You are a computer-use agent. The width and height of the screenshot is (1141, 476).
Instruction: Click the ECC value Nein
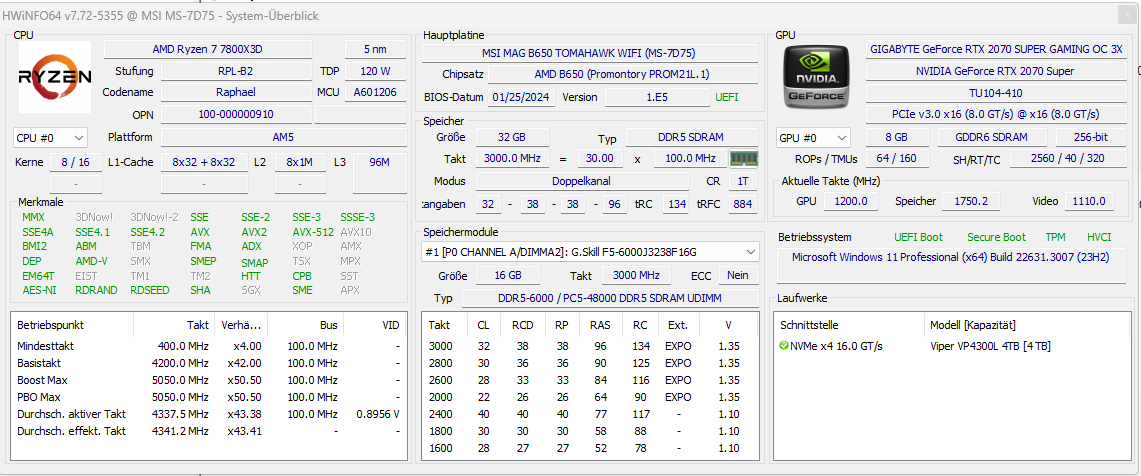coord(739,275)
